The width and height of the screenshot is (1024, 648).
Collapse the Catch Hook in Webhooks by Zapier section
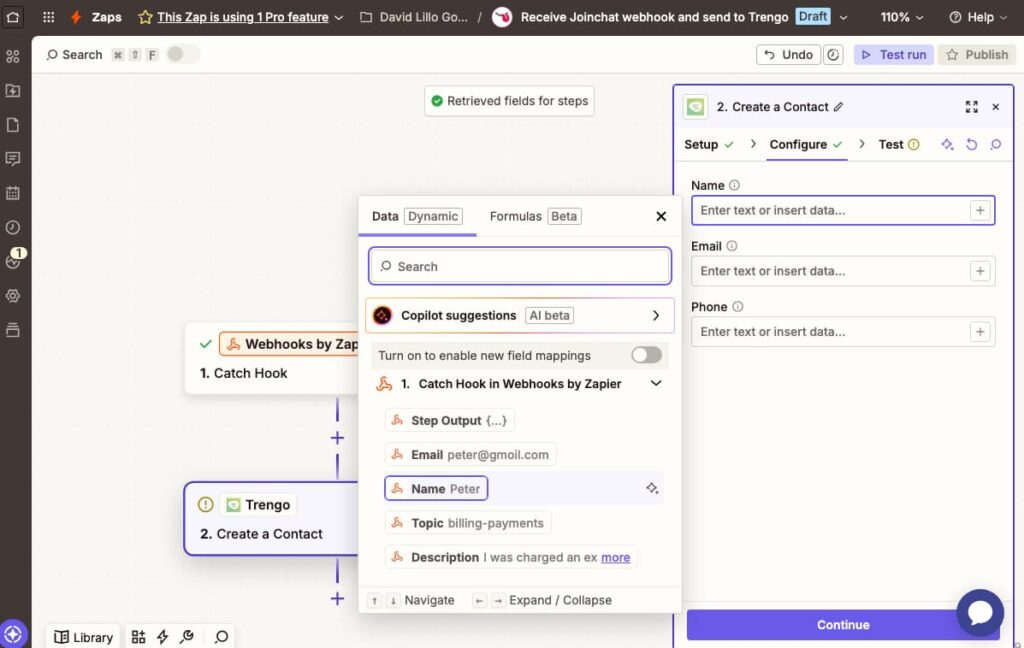(656, 383)
